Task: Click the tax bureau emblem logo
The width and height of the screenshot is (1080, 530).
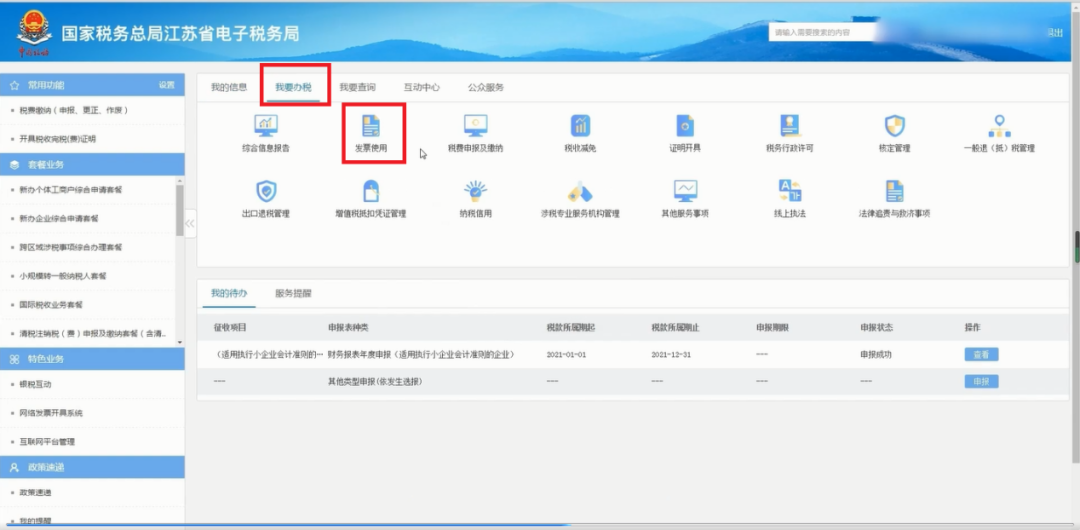Action: tap(34, 32)
